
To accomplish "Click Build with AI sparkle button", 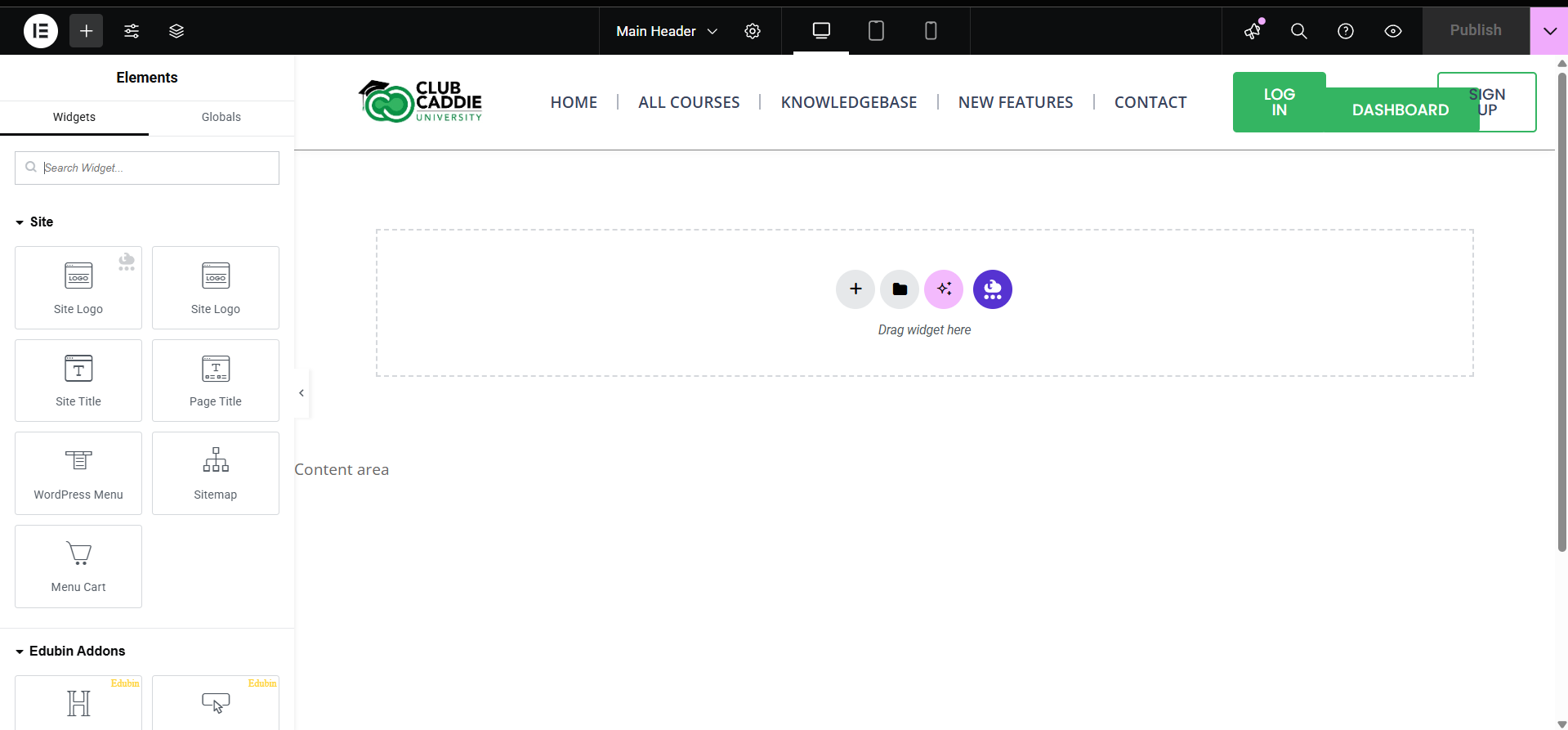I will tap(944, 289).
